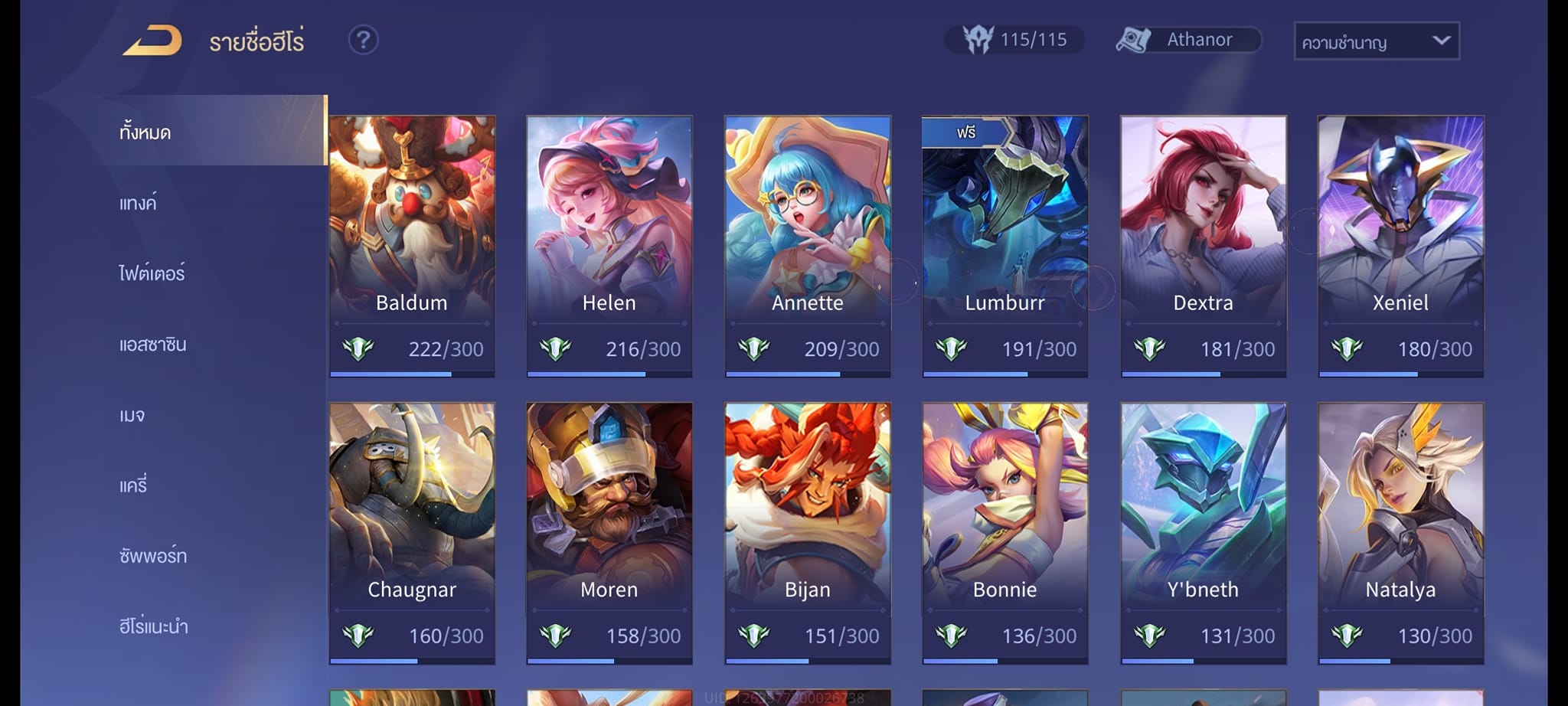Tap the proficiency badge under Xeniel
The image size is (1568, 706).
[x=1347, y=349]
